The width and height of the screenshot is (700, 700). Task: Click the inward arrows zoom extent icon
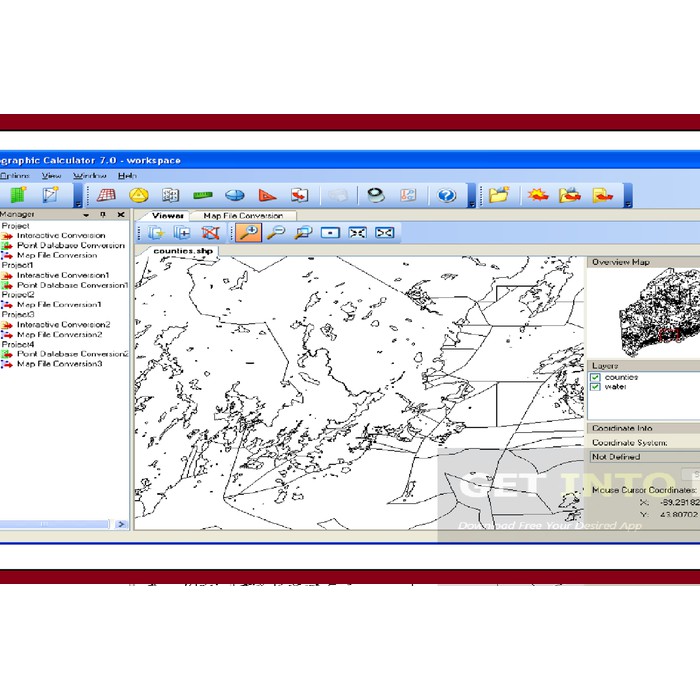(x=358, y=233)
